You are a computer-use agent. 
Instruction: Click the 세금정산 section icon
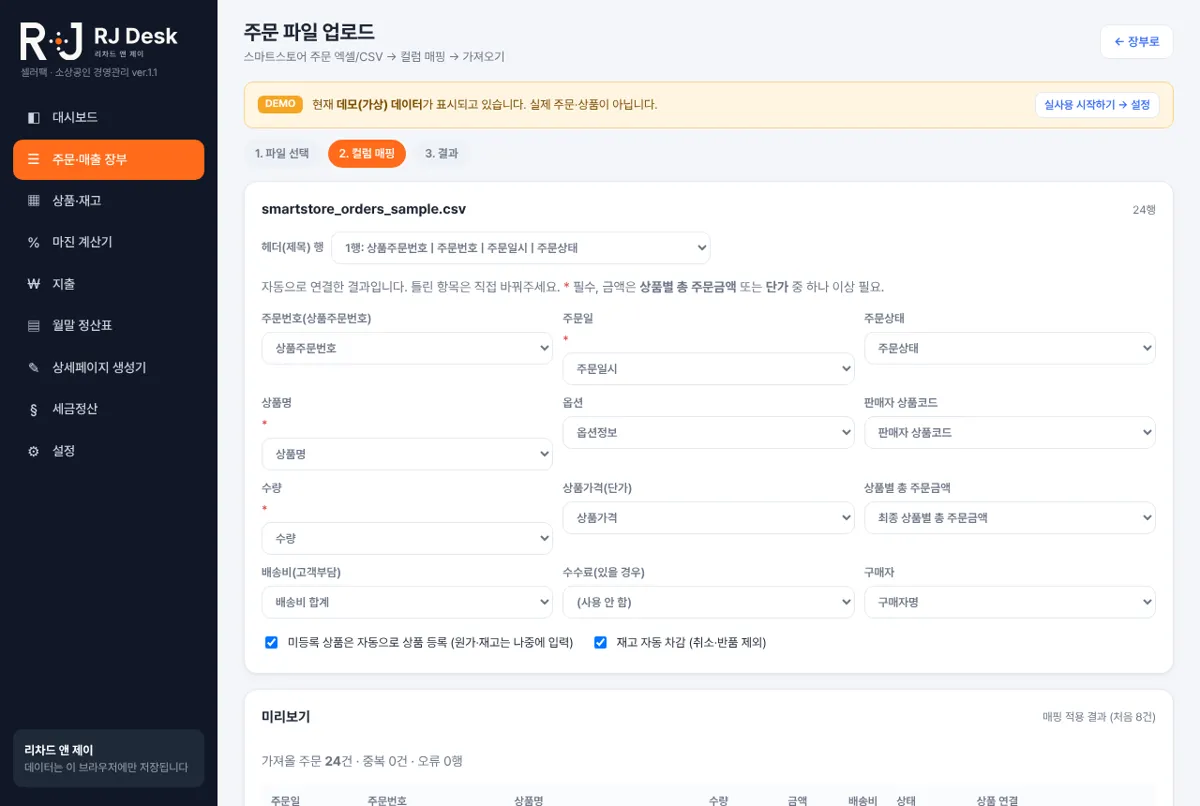[x=34, y=409]
